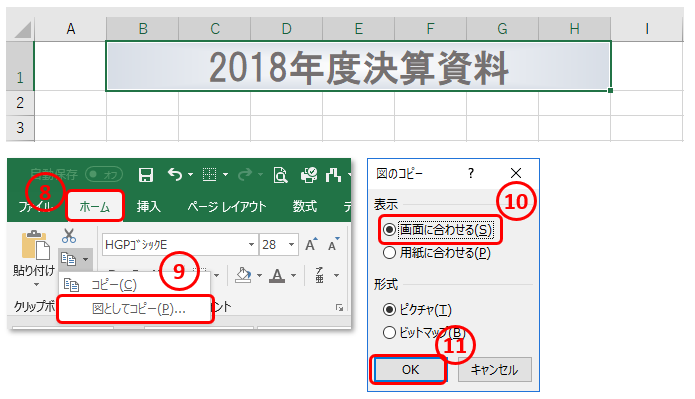Screen dimensions: 695x399
Task: Click the Undo arrow icon
Action: tap(175, 175)
